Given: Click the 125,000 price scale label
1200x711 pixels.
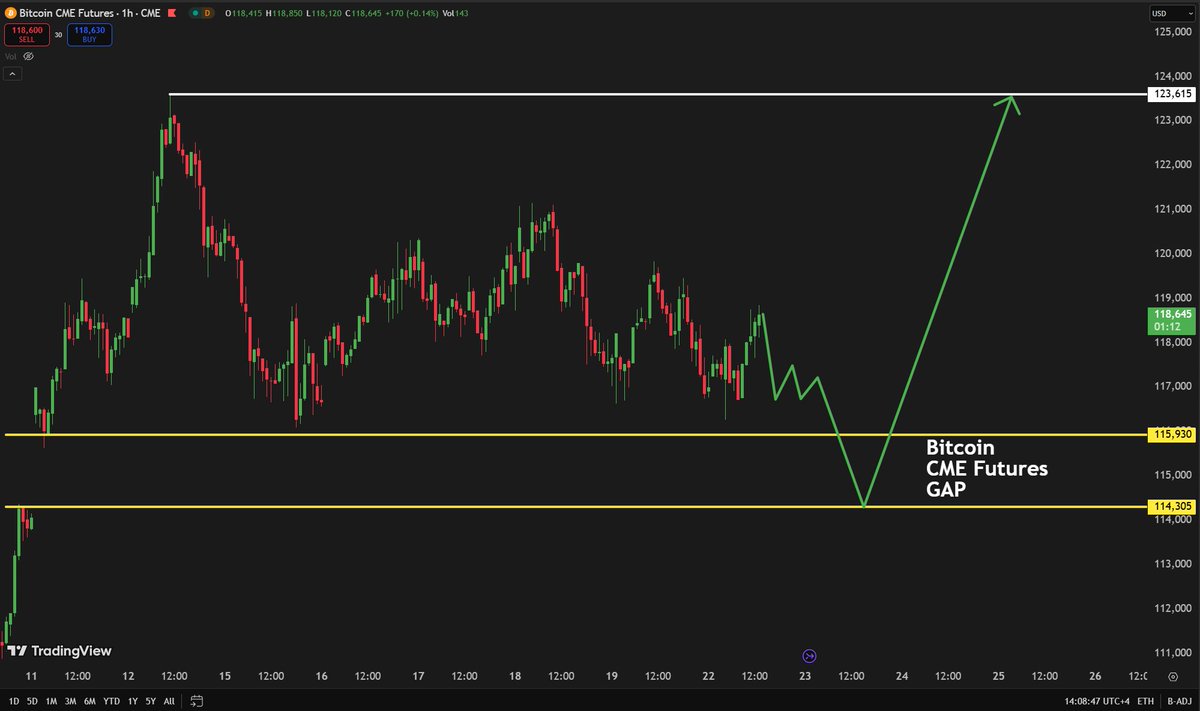Looking at the screenshot, I should (x=1171, y=32).
